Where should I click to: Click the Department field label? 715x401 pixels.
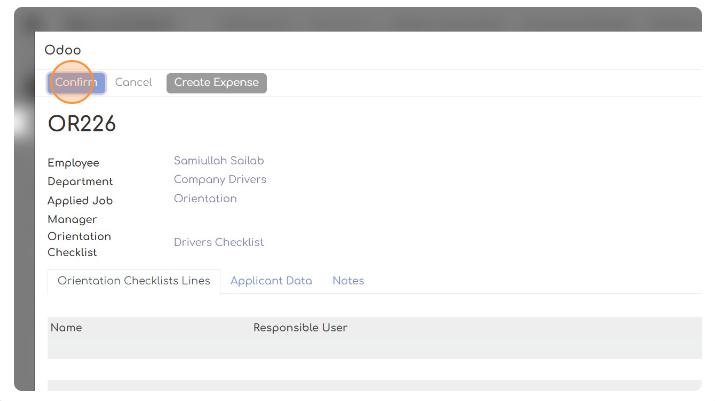click(80, 182)
